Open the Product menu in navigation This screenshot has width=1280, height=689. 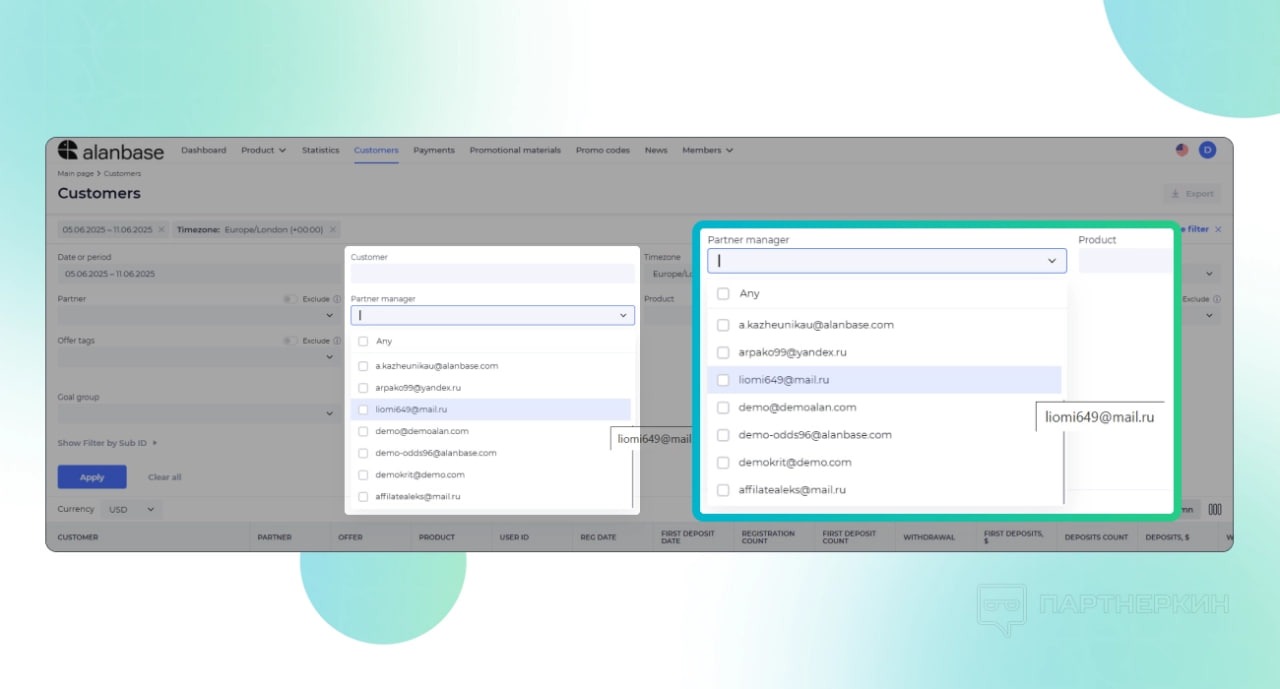pyautogui.click(x=263, y=150)
